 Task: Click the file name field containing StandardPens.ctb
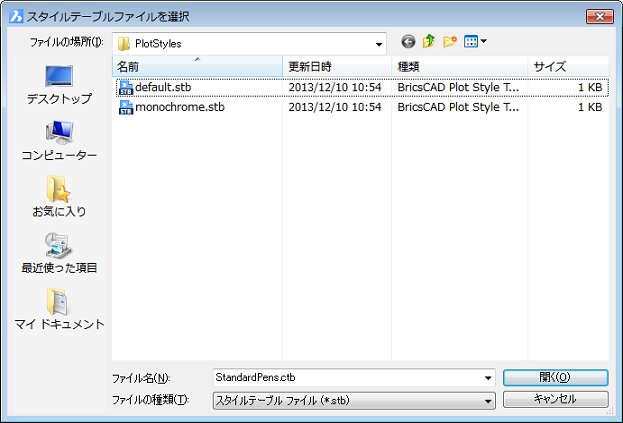[354, 377]
